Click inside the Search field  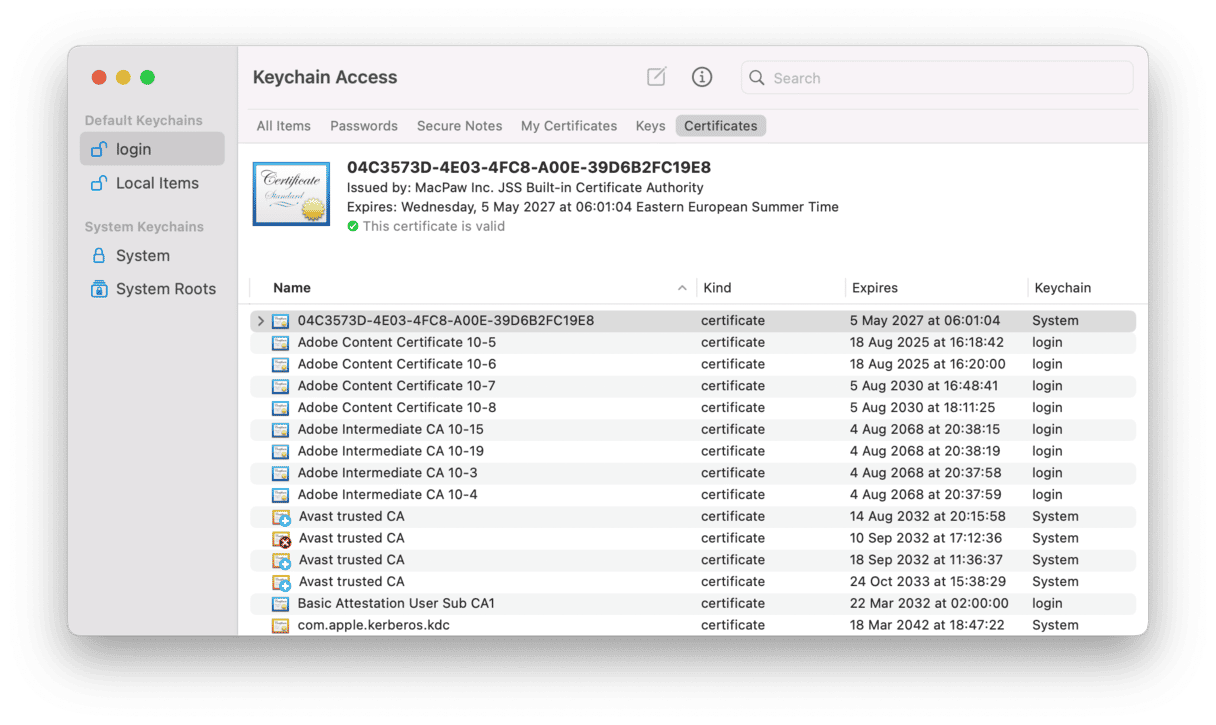[937, 78]
